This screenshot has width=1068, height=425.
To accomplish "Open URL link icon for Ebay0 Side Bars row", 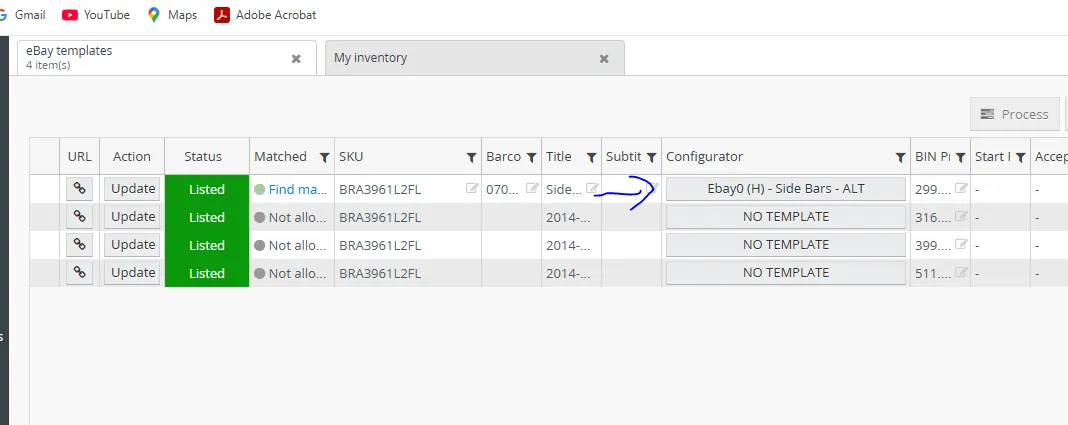I will 80,189.
